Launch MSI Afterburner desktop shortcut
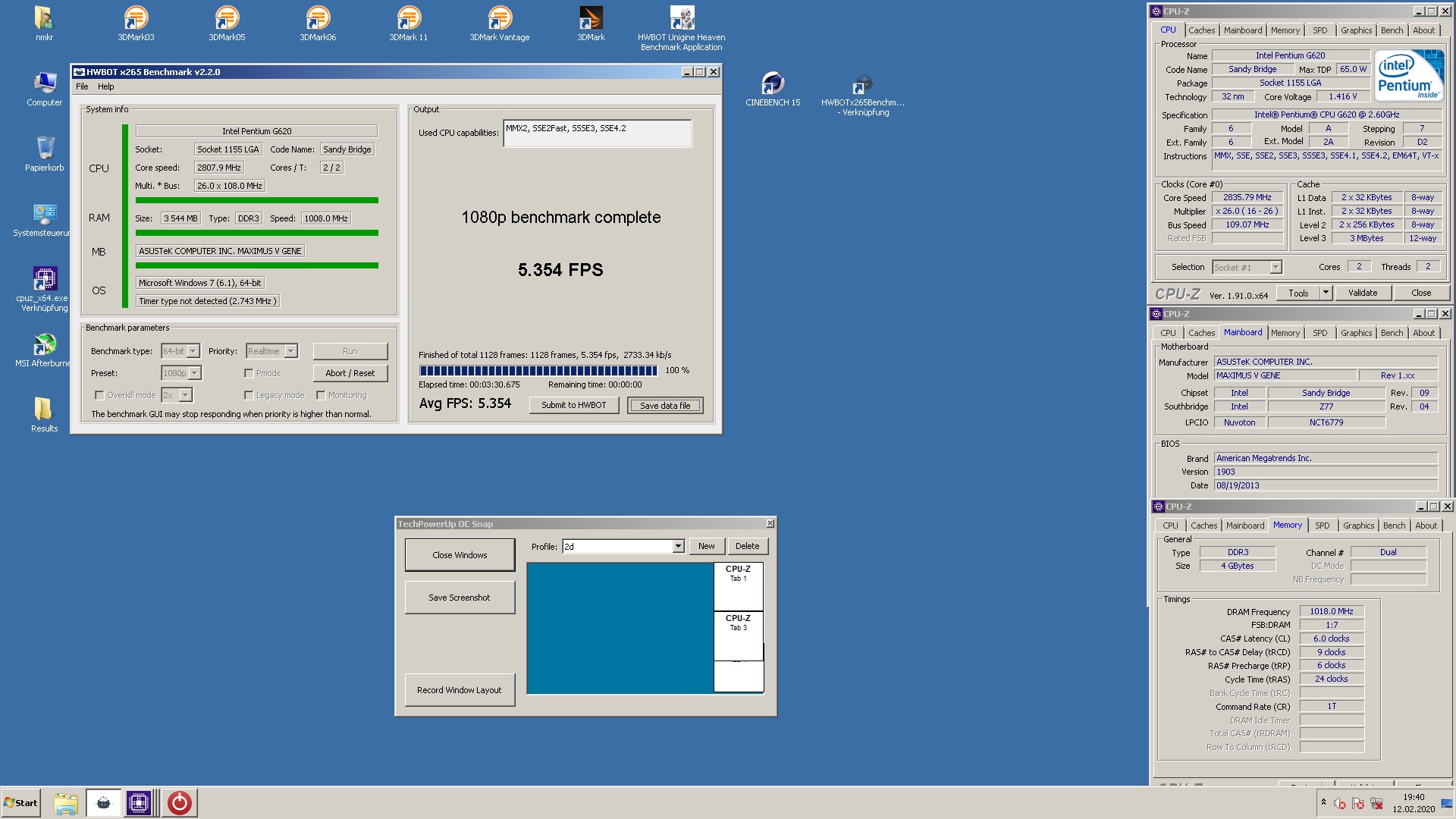Image resolution: width=1456 pixels, height=819 pixels. 44,350
